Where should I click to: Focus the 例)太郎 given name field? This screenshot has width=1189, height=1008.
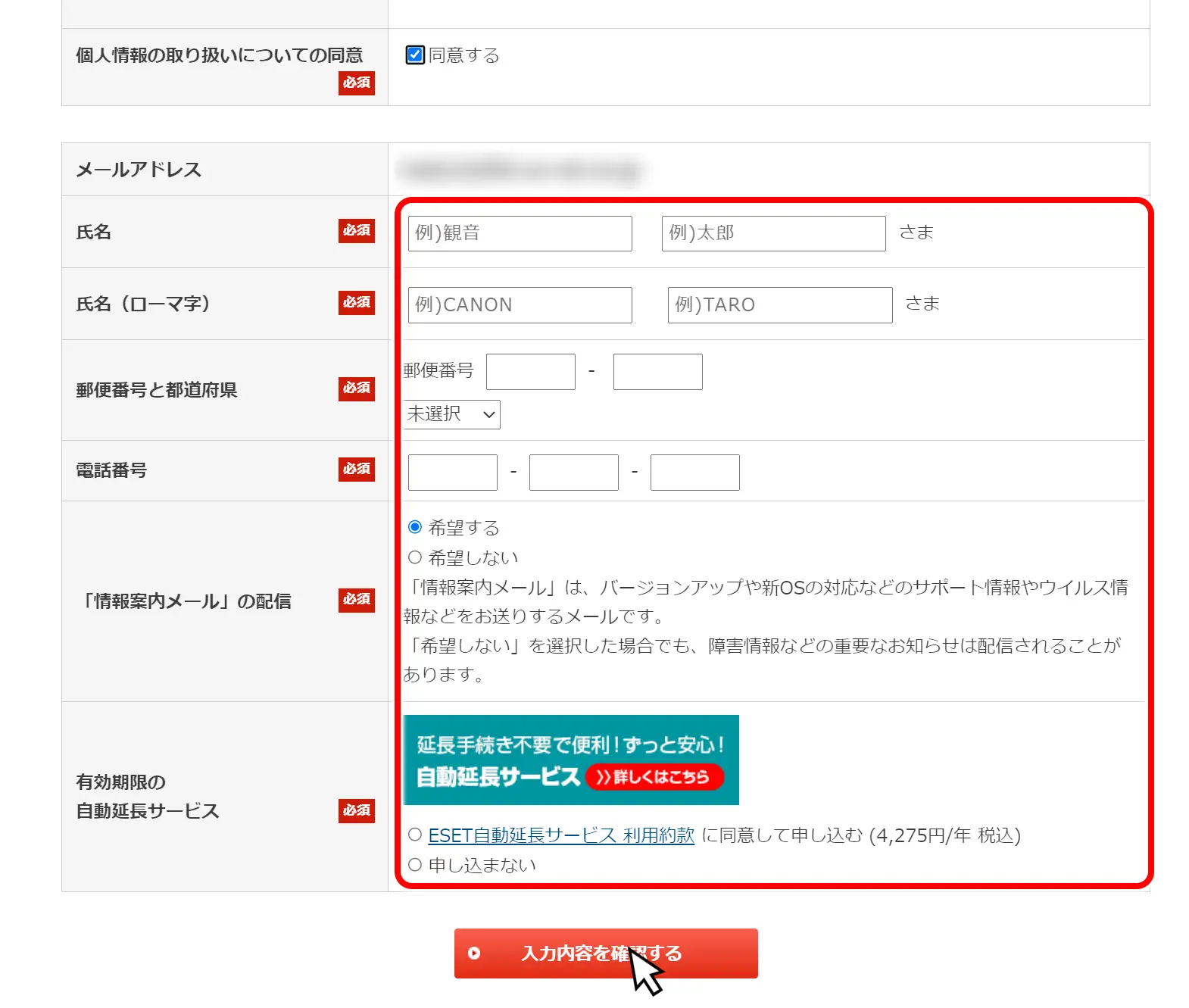774,233
